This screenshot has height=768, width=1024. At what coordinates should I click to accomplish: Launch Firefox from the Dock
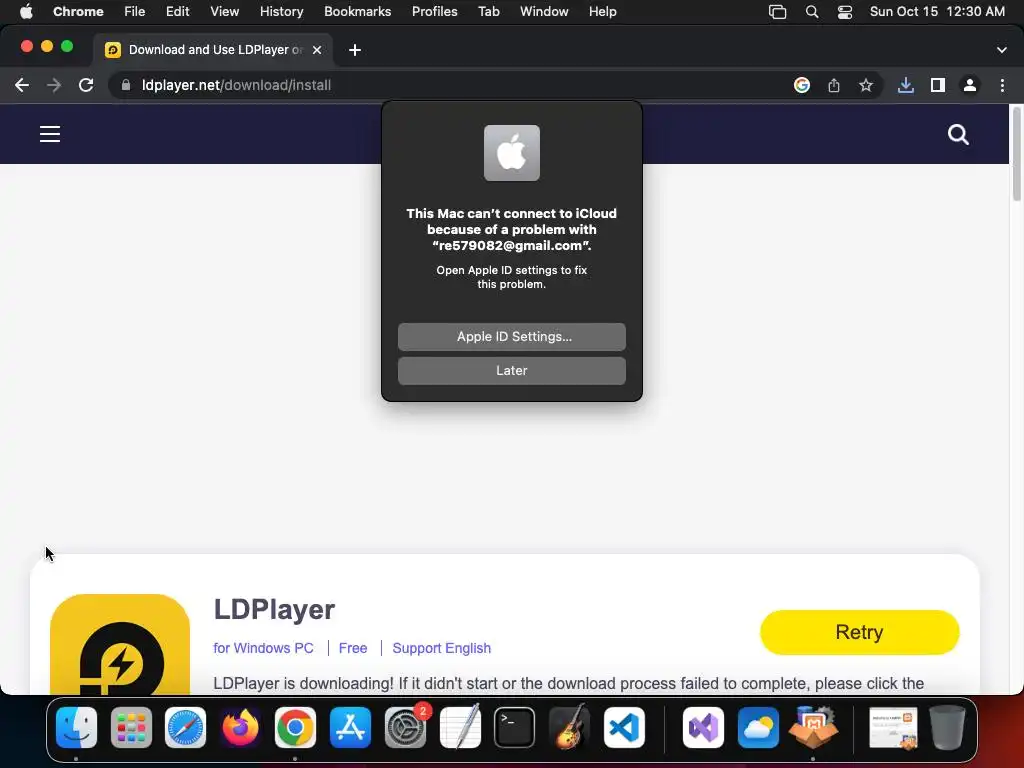(240, 728)
